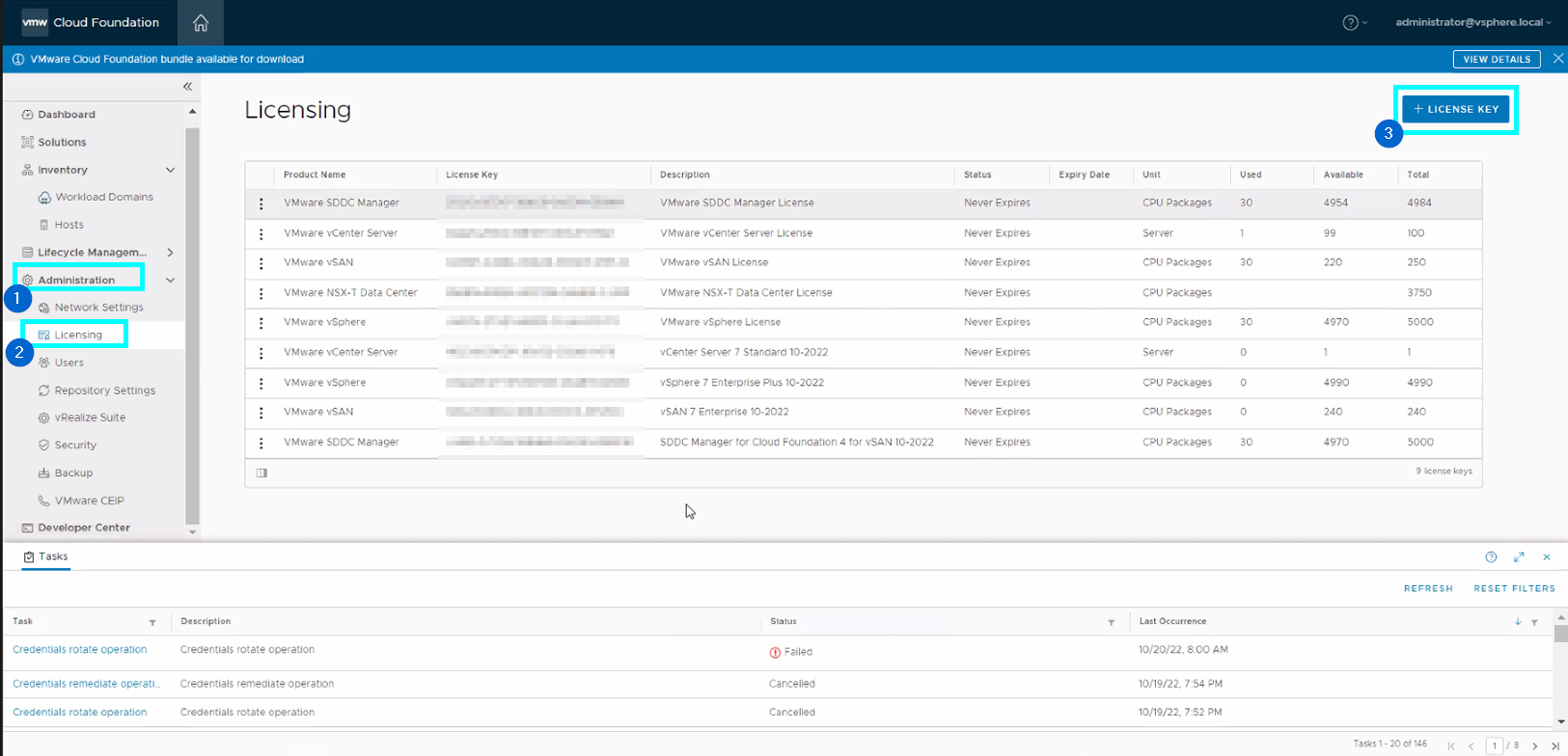Collapse the left navigation sidebar
This screenshot has height=756, width=1568.
pyautogui.click(x=188, y=87)
